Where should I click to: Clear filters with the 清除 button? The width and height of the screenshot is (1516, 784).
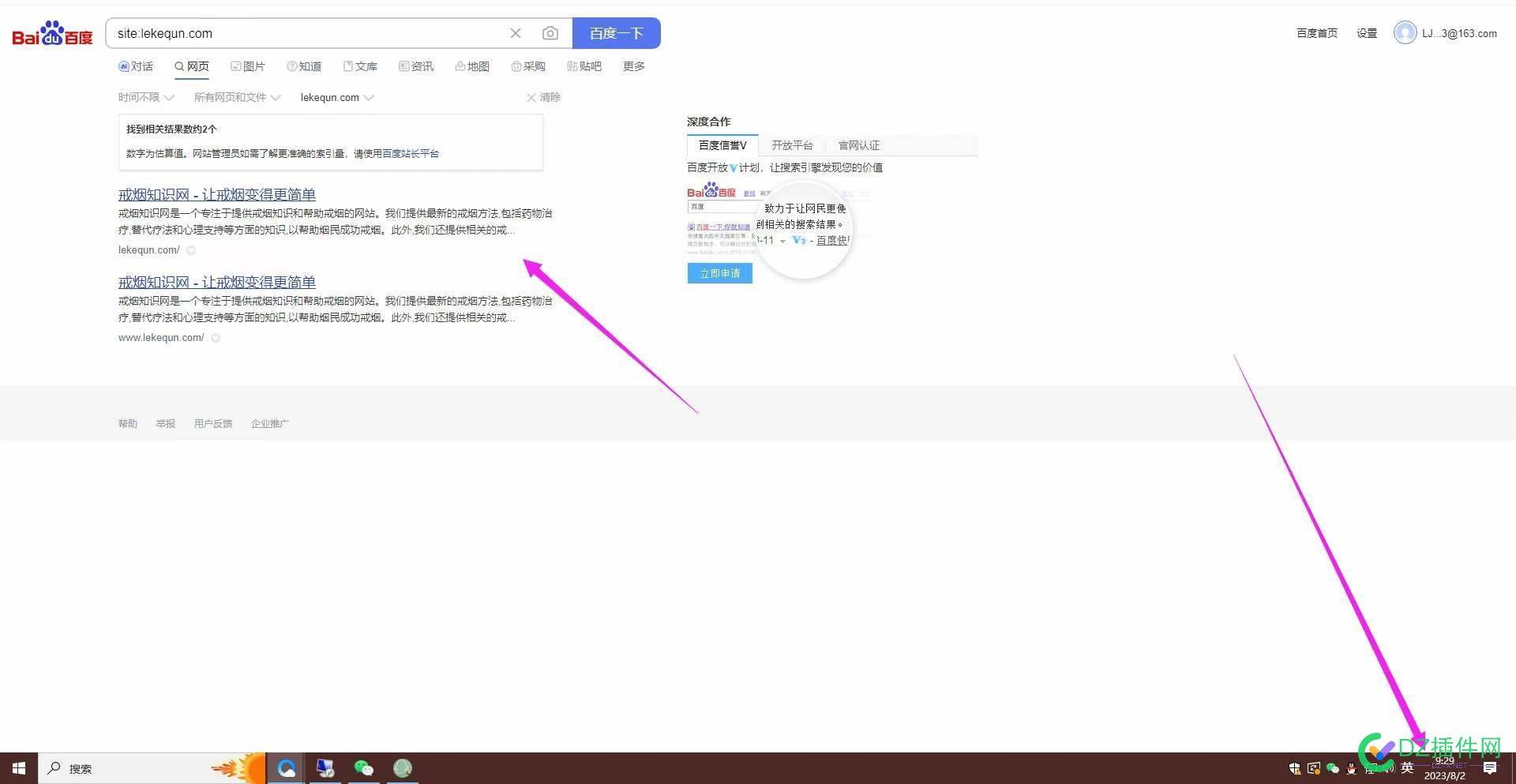(543, 97)
